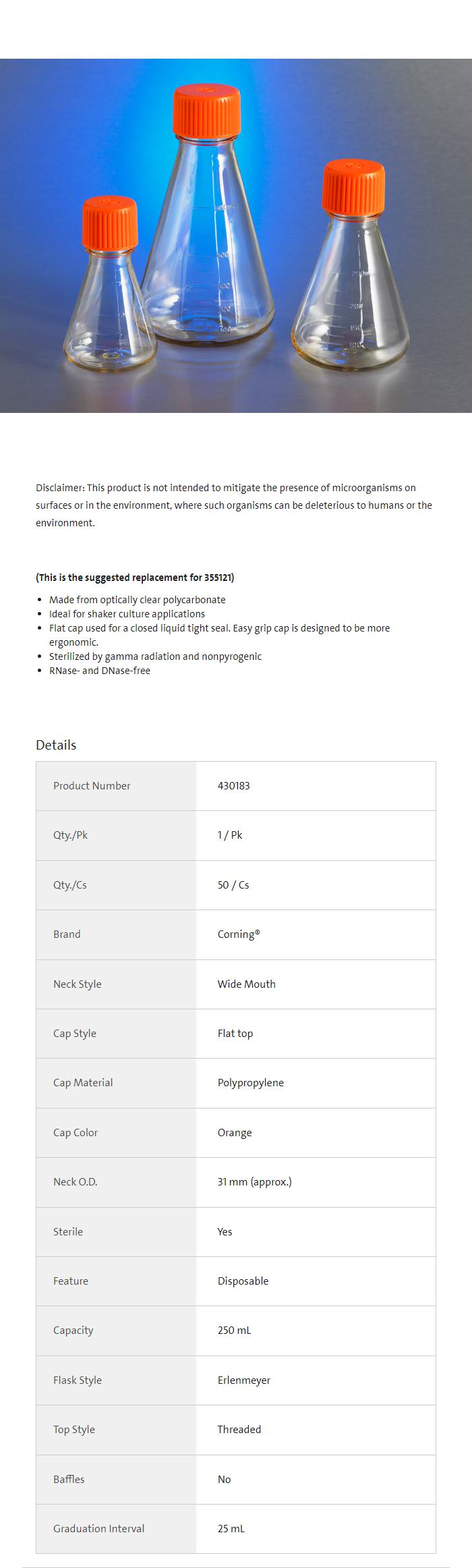Click the orange cap of the tallest flask
Viewport: 472px width, 1568px height.
click(x=208, y=110)
